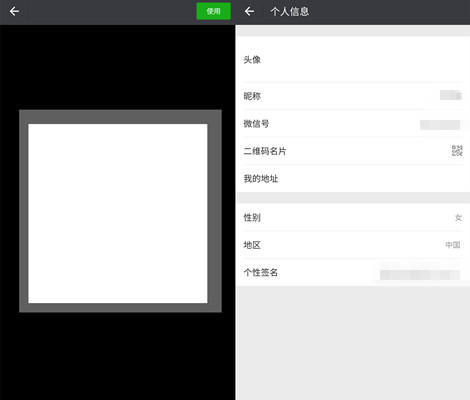
Task: Tap the back arrow beside 个人信息 title
Action: coord(249,12)
